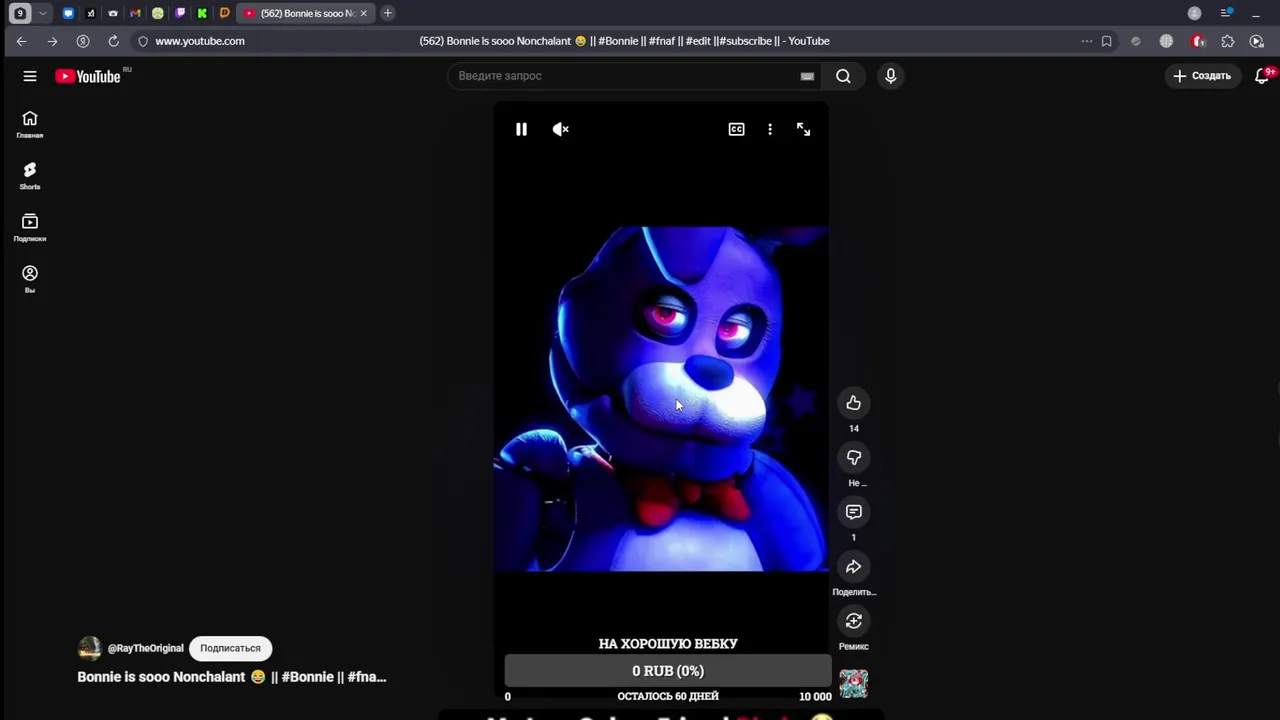The image size is (1280, 720).
Task: Open the browser main menu lines icon
Action: pos(1225,13)
